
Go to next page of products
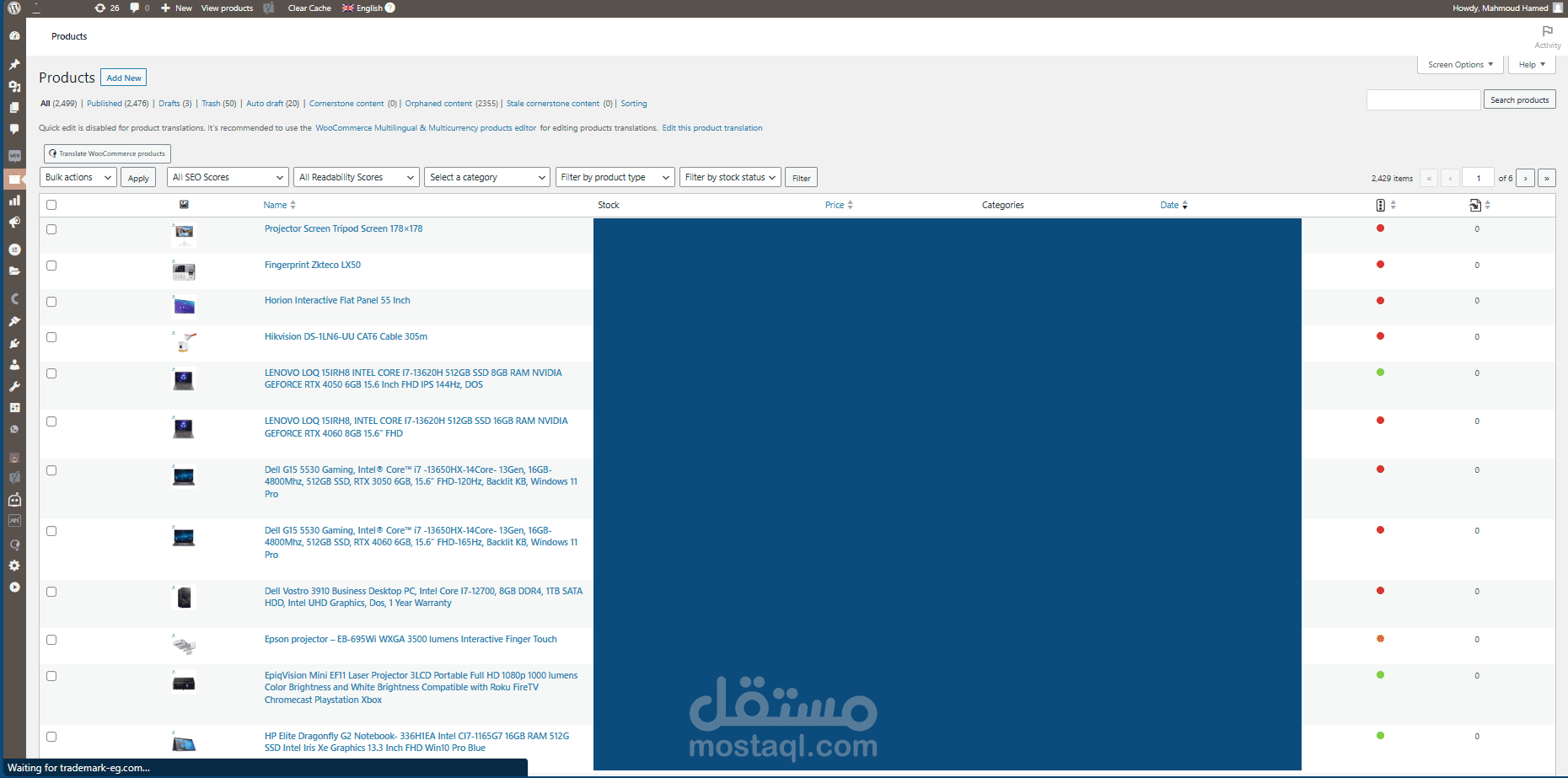coord(1525,178)
